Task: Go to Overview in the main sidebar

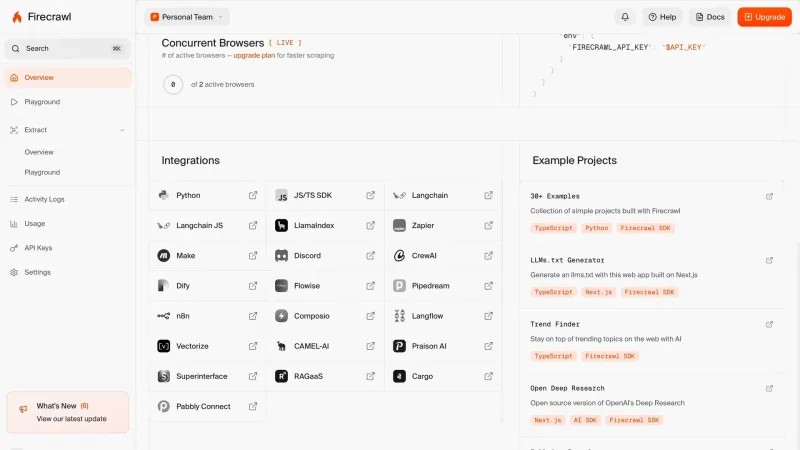Action: click(x=68, y=78)
